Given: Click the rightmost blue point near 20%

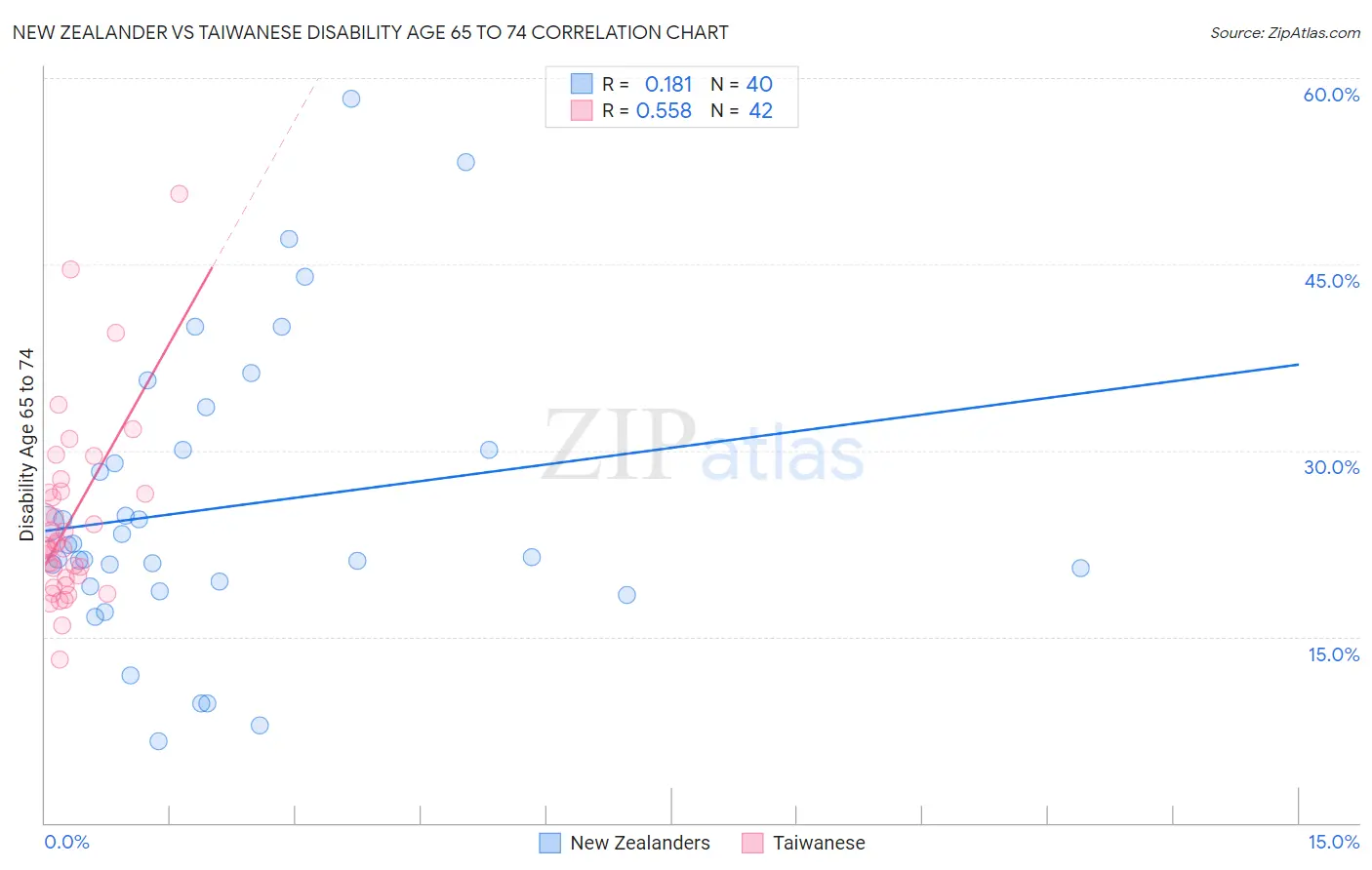Looking at the screenshot, I should [1080, 569].
